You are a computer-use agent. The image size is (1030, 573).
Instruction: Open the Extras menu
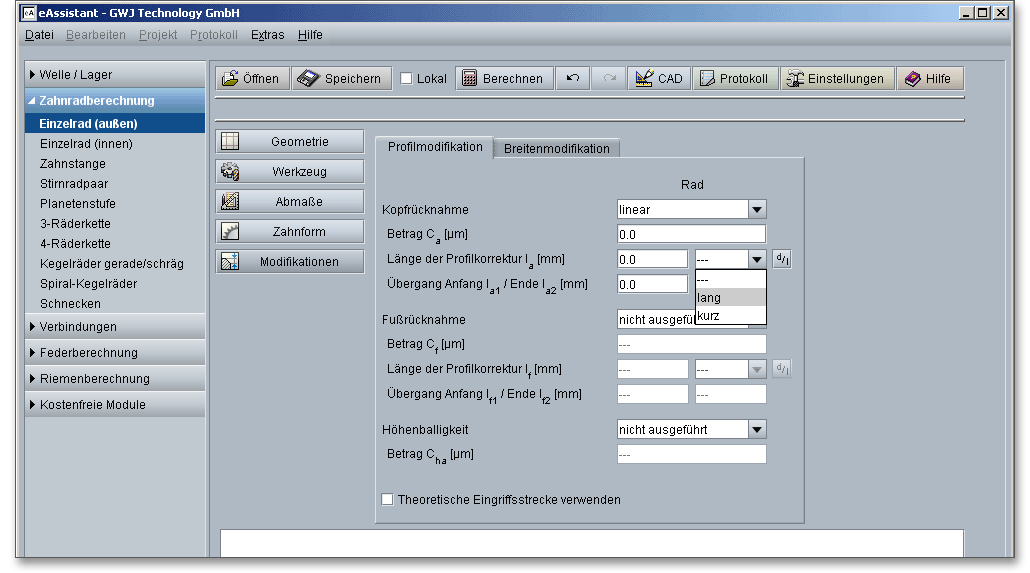[267, 35]
